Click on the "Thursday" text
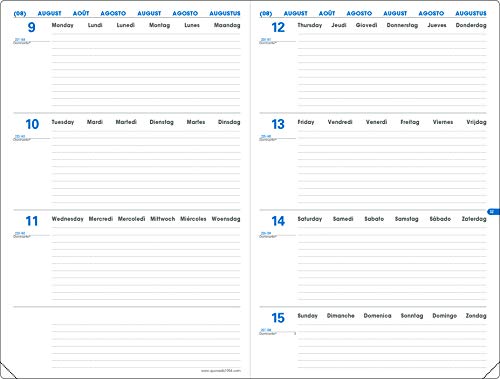The height and width of the screenshot is (379, 500). tap(310, 25)
